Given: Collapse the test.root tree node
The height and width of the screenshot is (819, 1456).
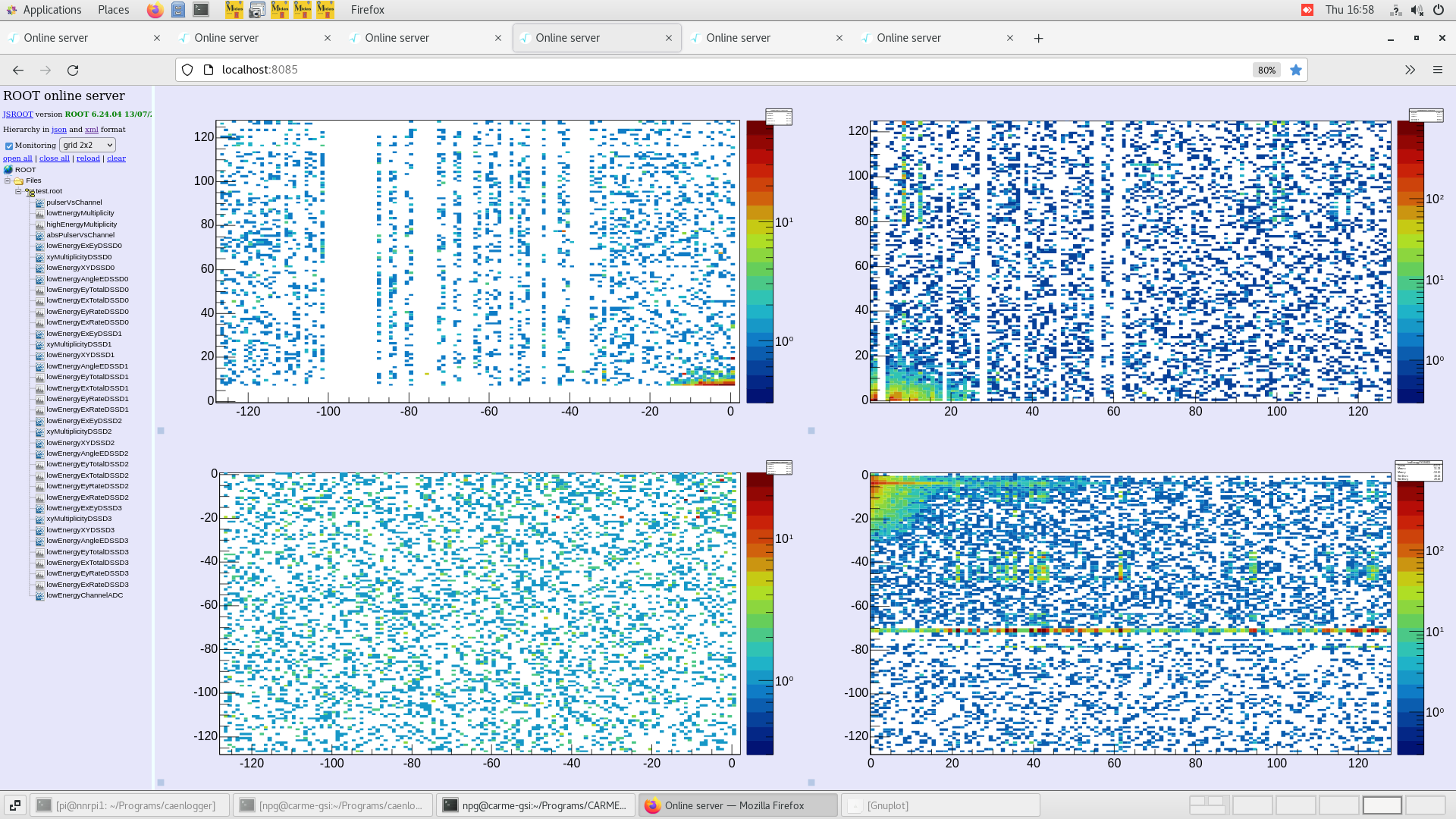Looking at the screenshot, I should click(x=18, y=191).
